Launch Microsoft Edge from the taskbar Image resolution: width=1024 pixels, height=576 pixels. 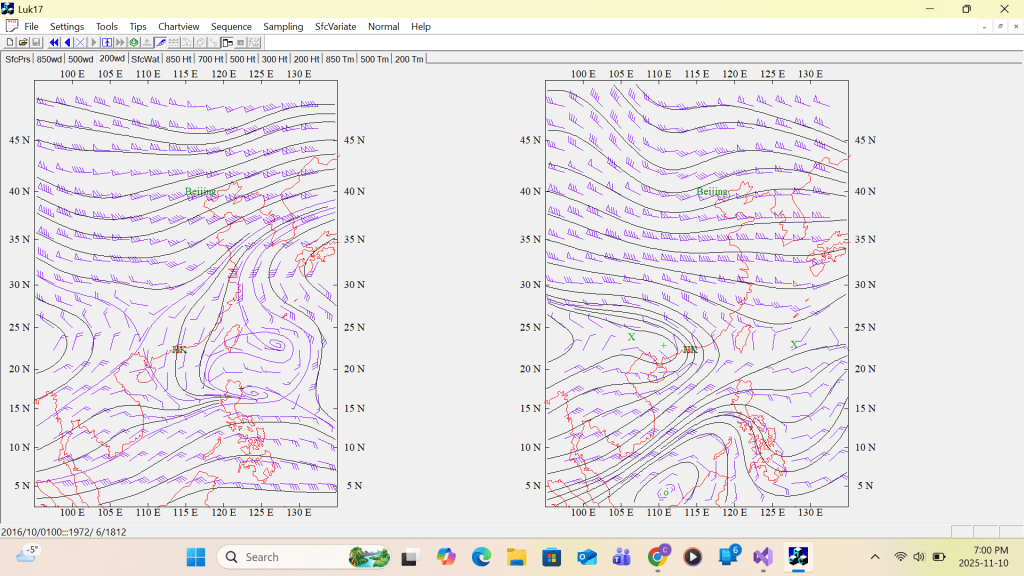coord(481,557)
